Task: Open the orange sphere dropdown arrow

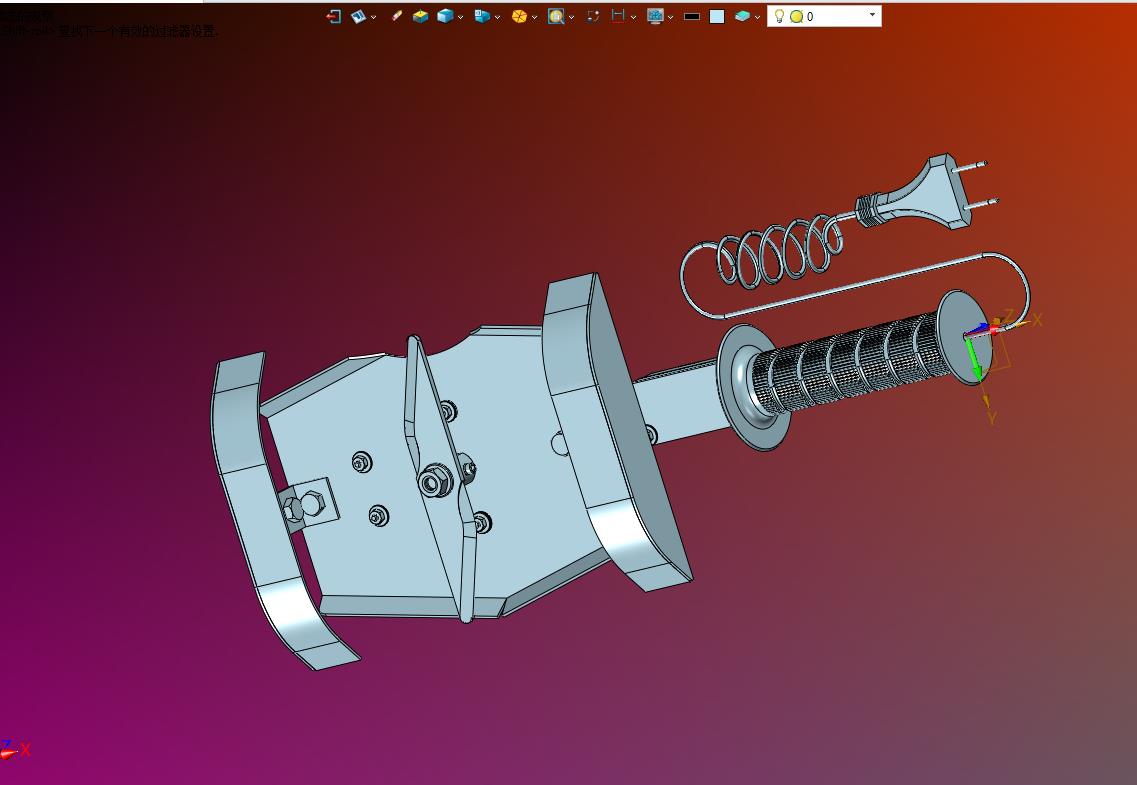Action: click(x=534, y=17)
